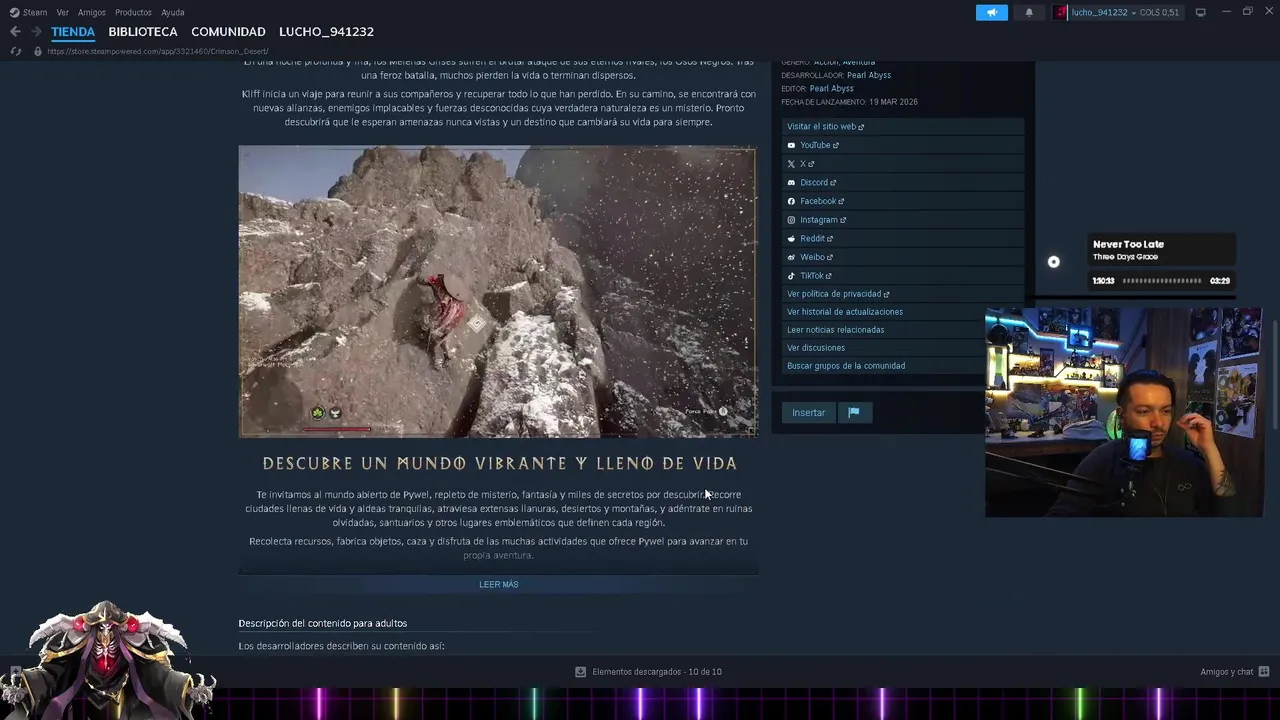Open the Amigos menu

(92, 12)
